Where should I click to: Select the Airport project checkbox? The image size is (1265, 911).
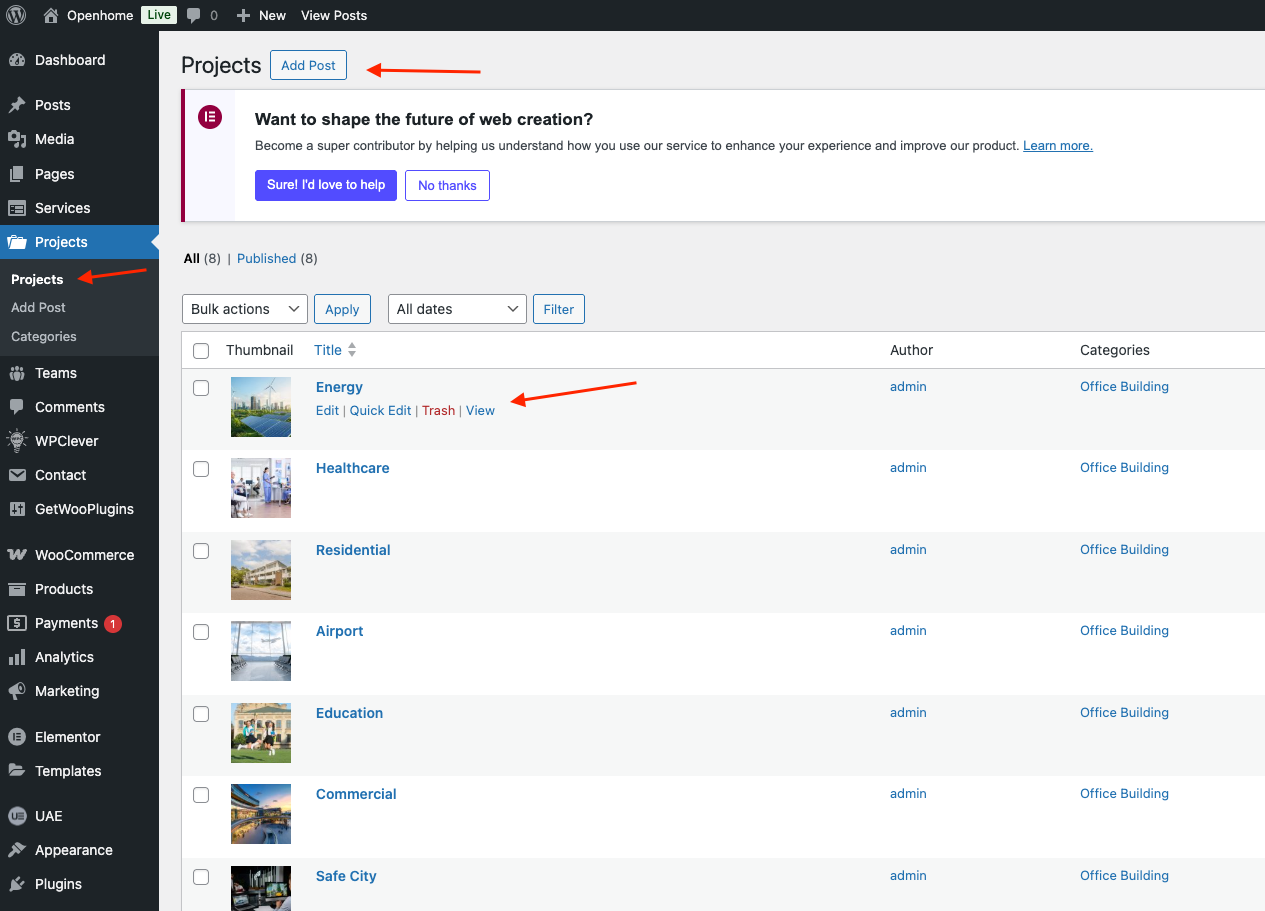(x=201, y=632)
